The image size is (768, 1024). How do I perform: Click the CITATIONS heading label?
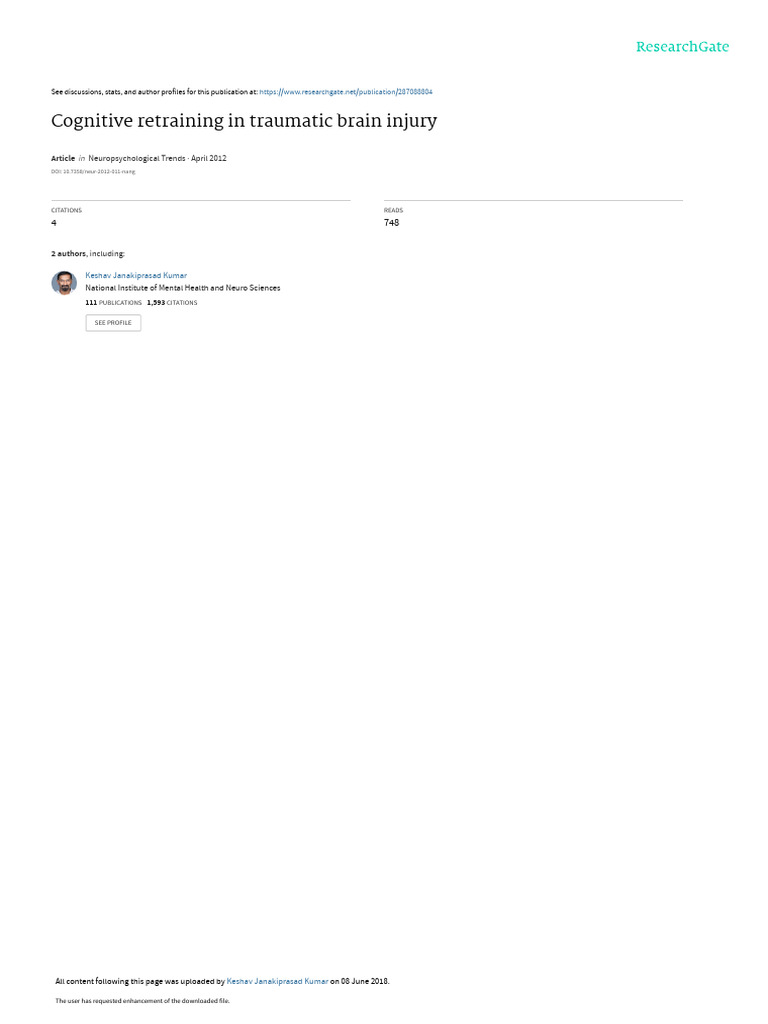(67, 210)
